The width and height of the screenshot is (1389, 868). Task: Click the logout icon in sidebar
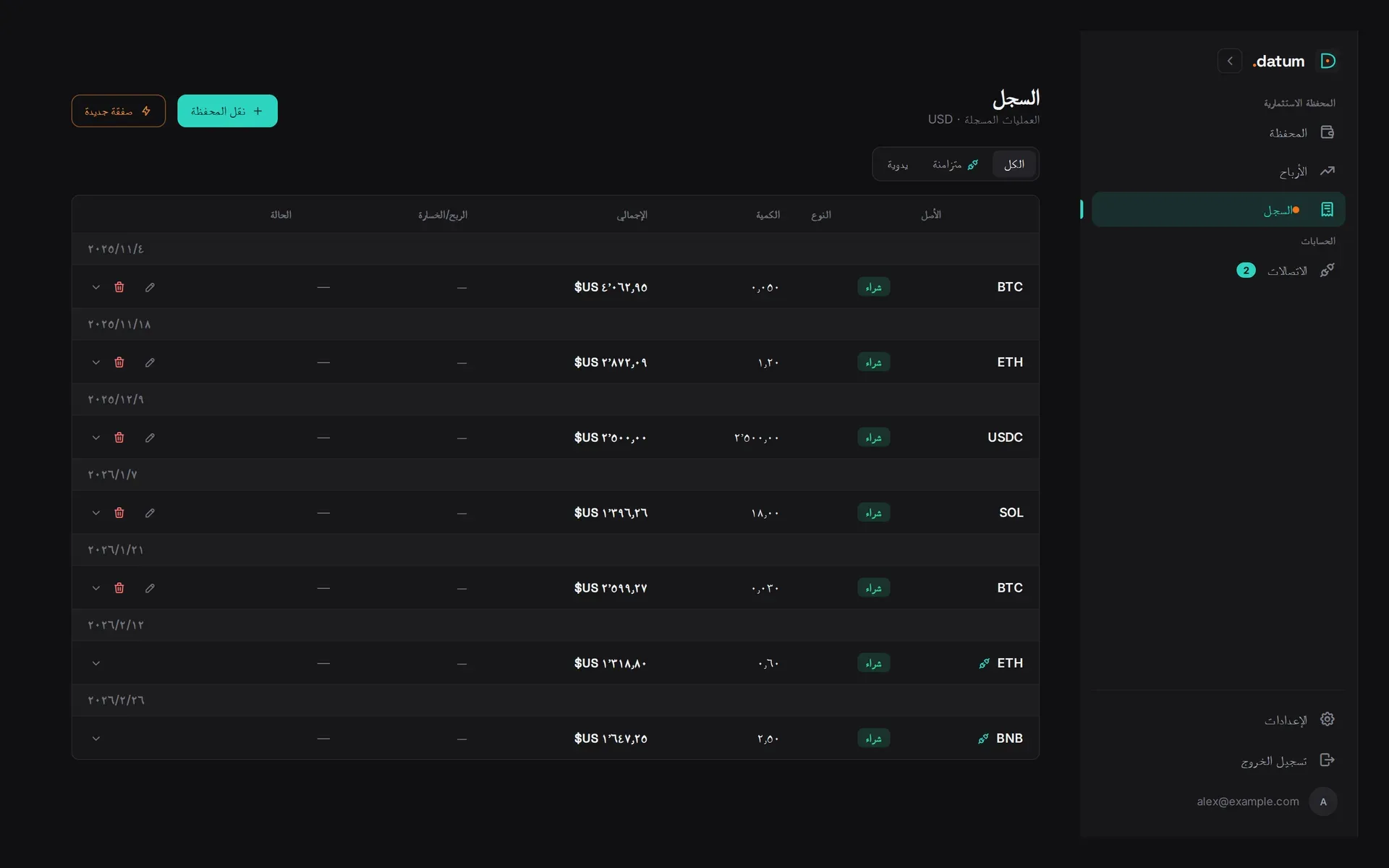click(x=1327, y=759)
